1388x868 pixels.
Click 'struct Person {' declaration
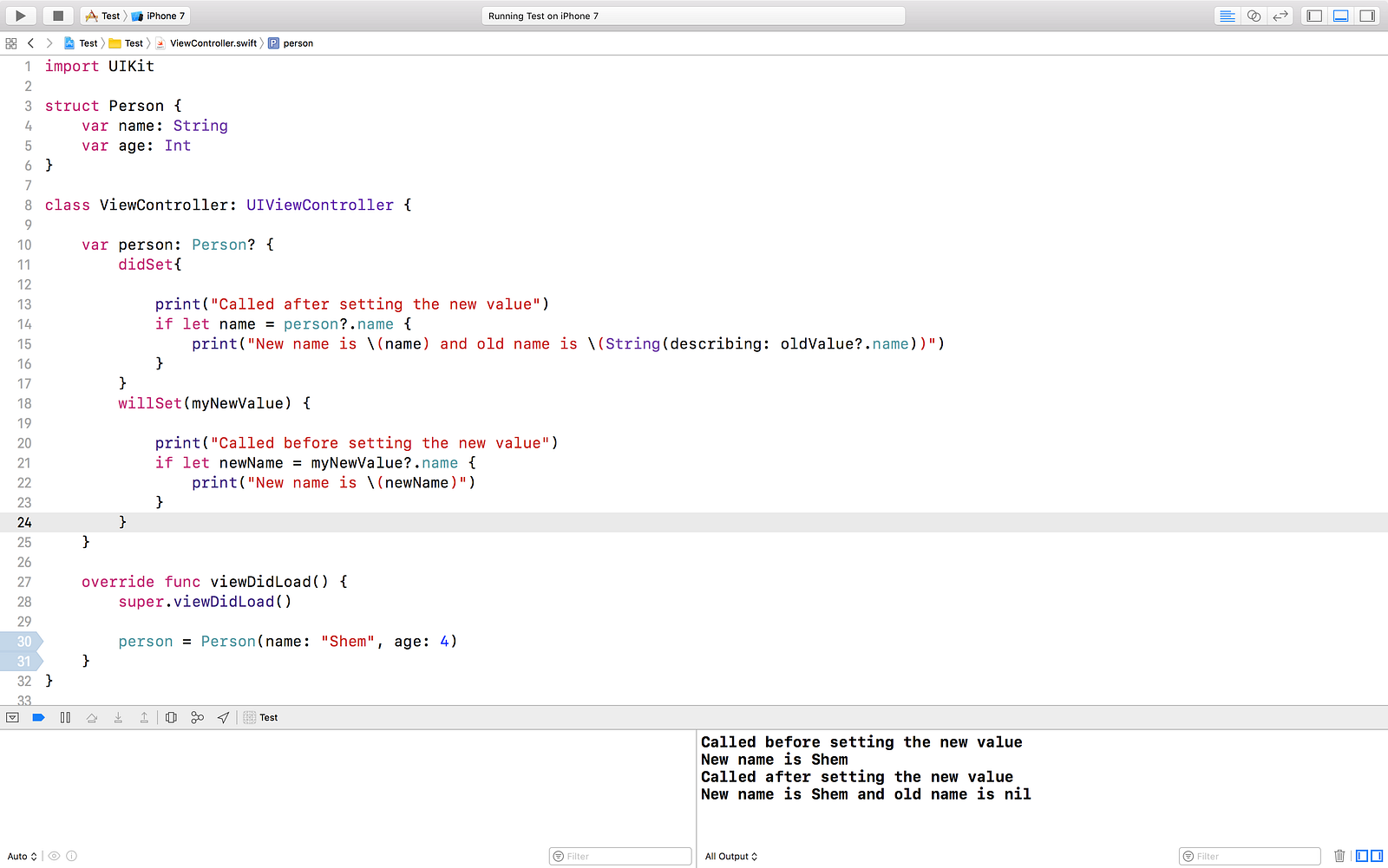pos(114,107)
